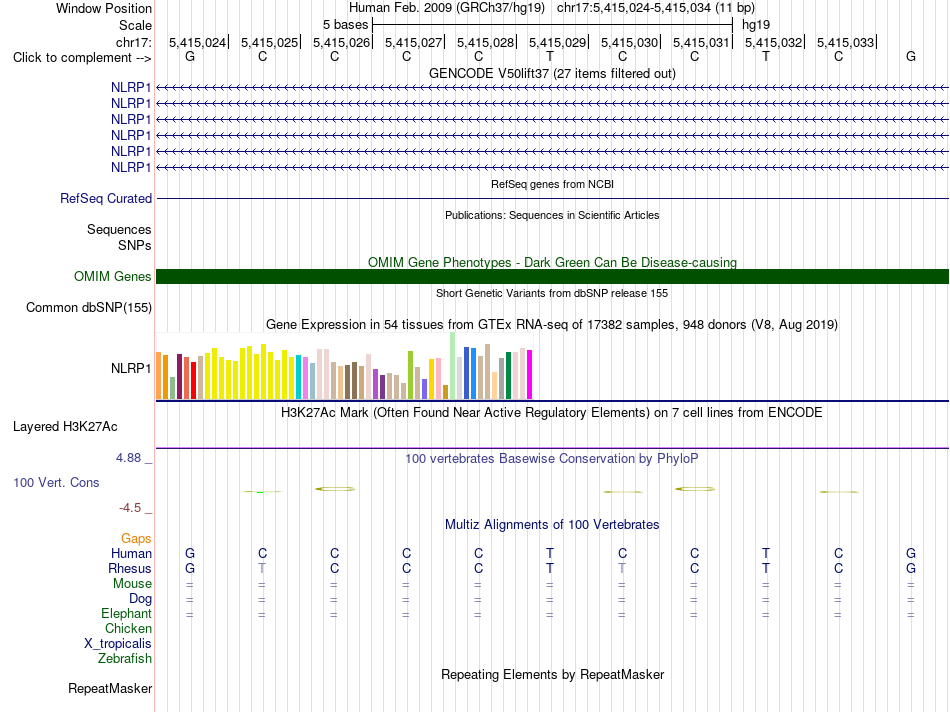The height and width of the screenshot is (712, 950).
Task: Select the RepeatMasker track label
Action: point(110,688)
